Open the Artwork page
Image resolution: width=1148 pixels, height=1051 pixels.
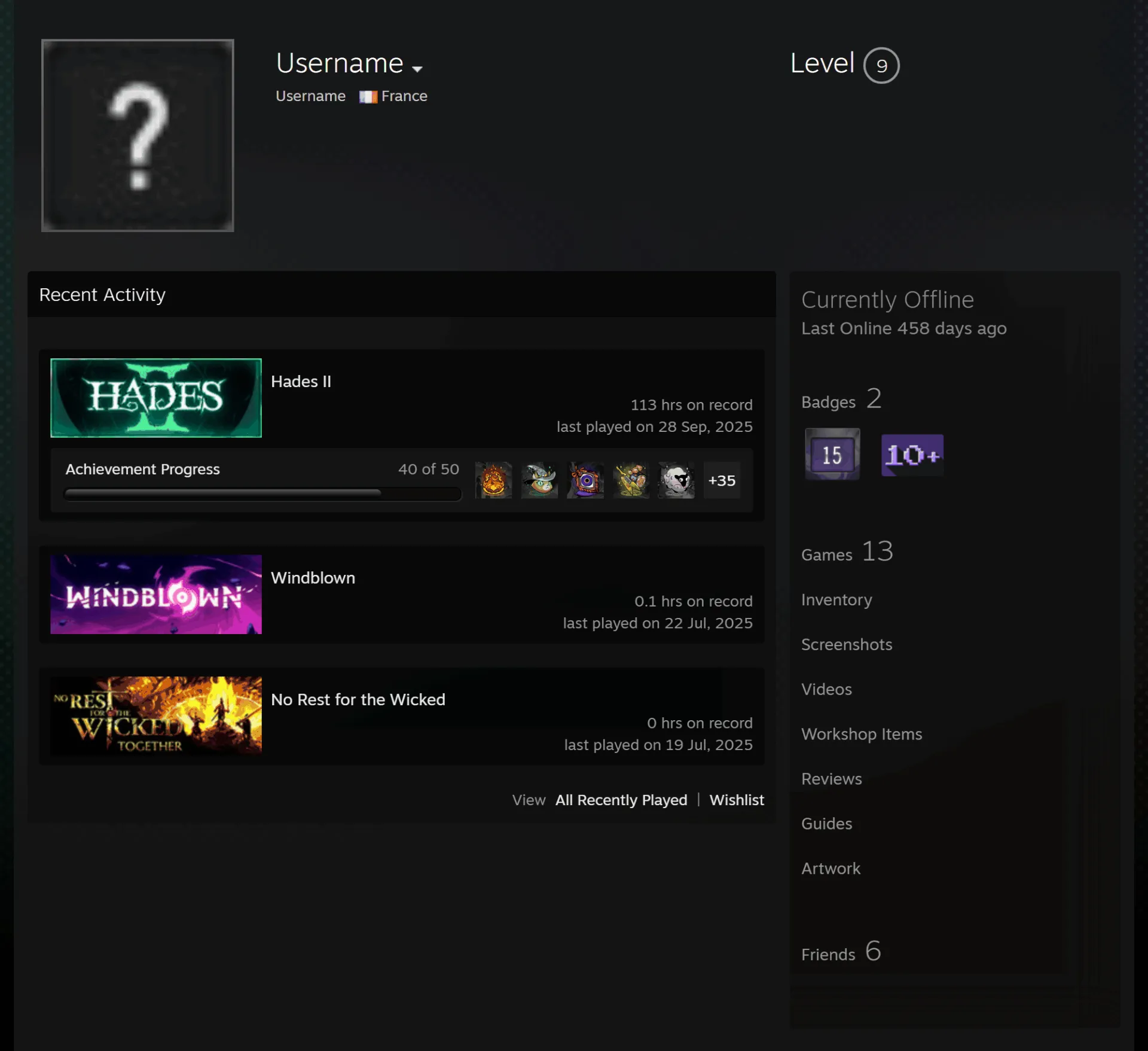pyautogui.click(x=831, y=869)
